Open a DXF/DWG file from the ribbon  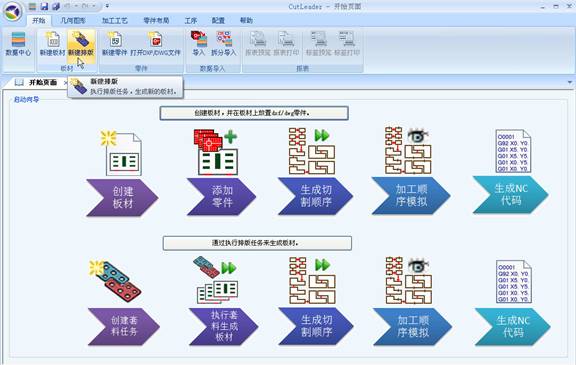click(155, 44)
